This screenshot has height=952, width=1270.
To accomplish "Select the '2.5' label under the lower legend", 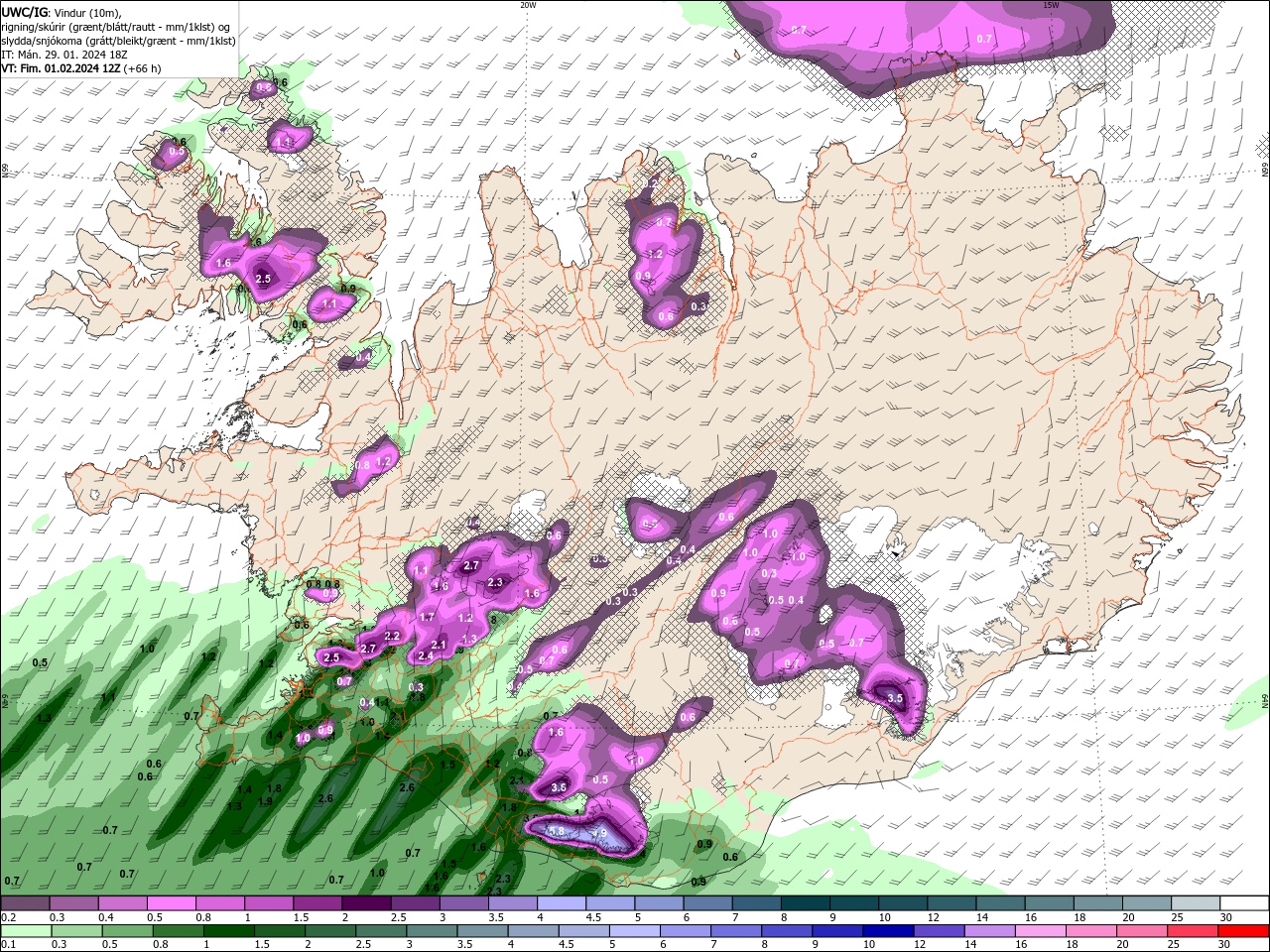I will pyautogui.click(x=363, y=945).
